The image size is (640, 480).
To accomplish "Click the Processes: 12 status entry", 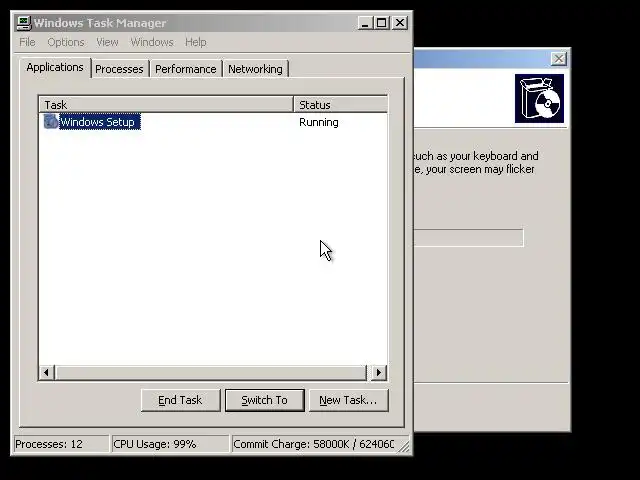I will tap(61, 444).
